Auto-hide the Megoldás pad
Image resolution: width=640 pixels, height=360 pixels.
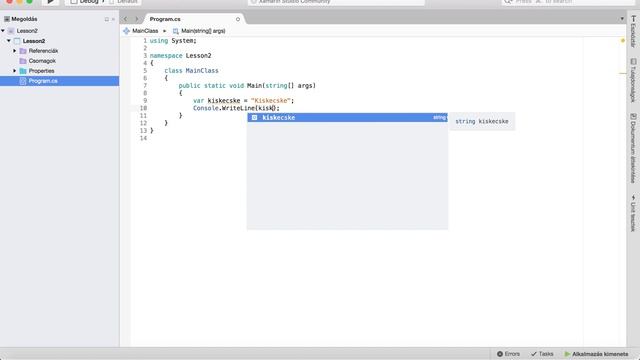tap(107, 19)
